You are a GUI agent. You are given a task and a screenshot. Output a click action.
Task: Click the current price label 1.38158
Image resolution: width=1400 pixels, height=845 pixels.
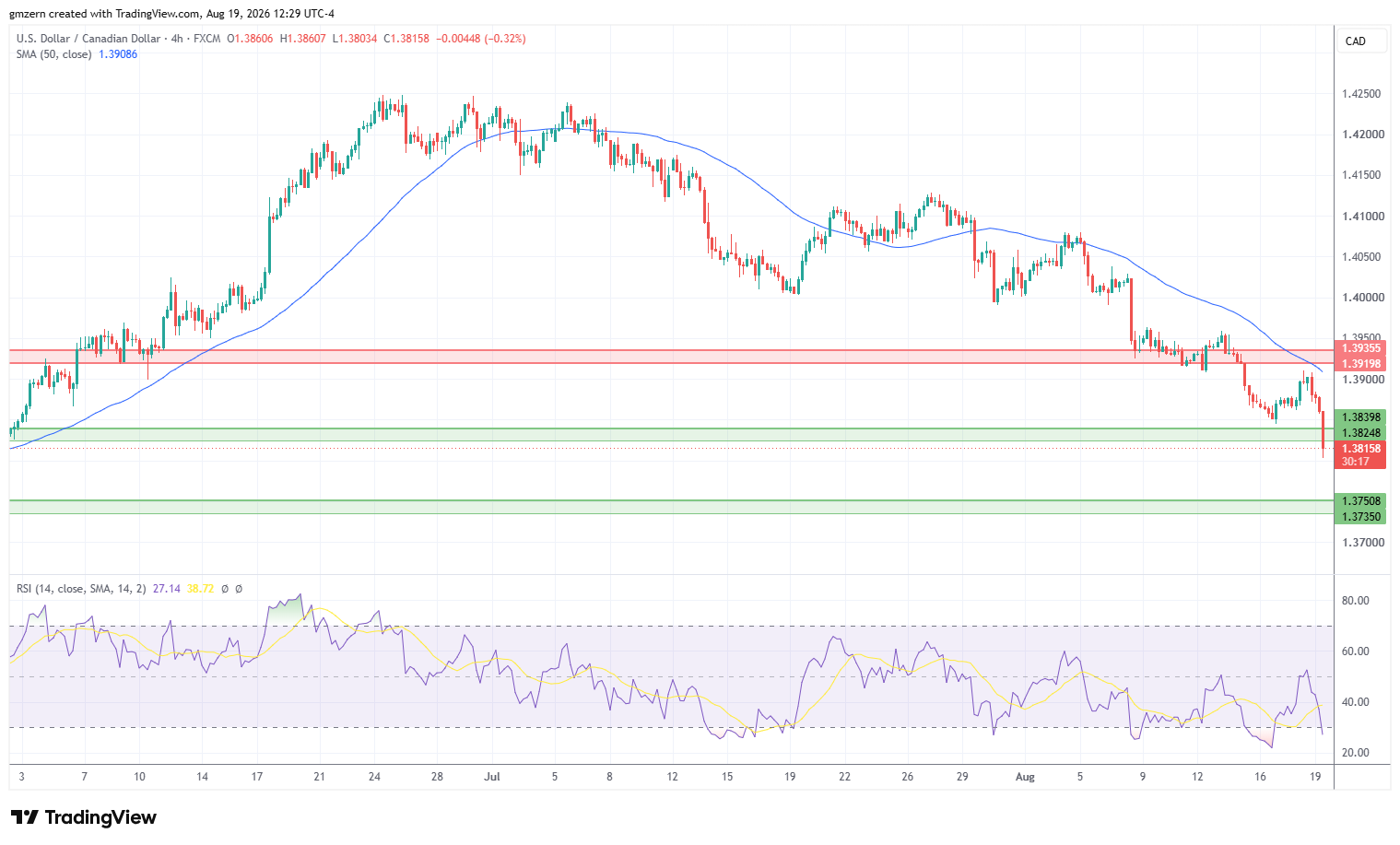tap(1360, 449)
